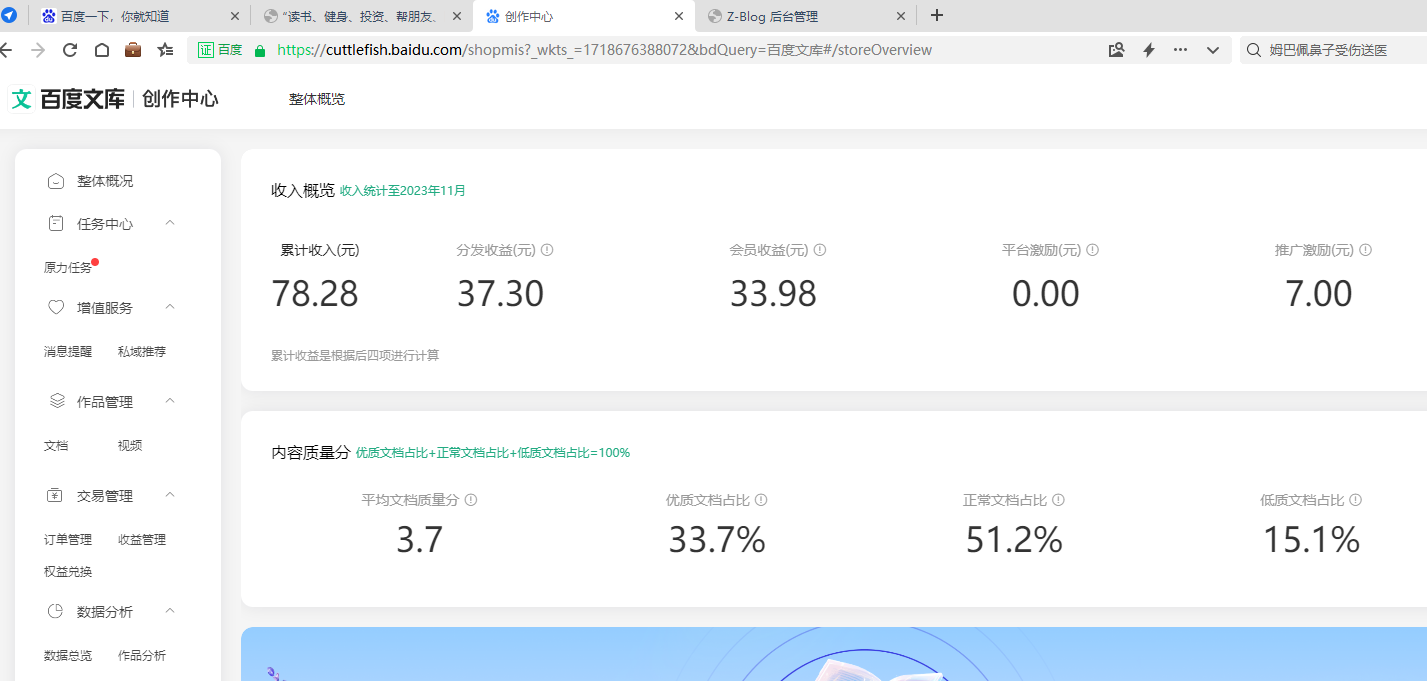Image resolution: width=1427 pixels, height=681 pixels.
Task: Click the 任务中心 clipboard icon
Action: [56, 223]
